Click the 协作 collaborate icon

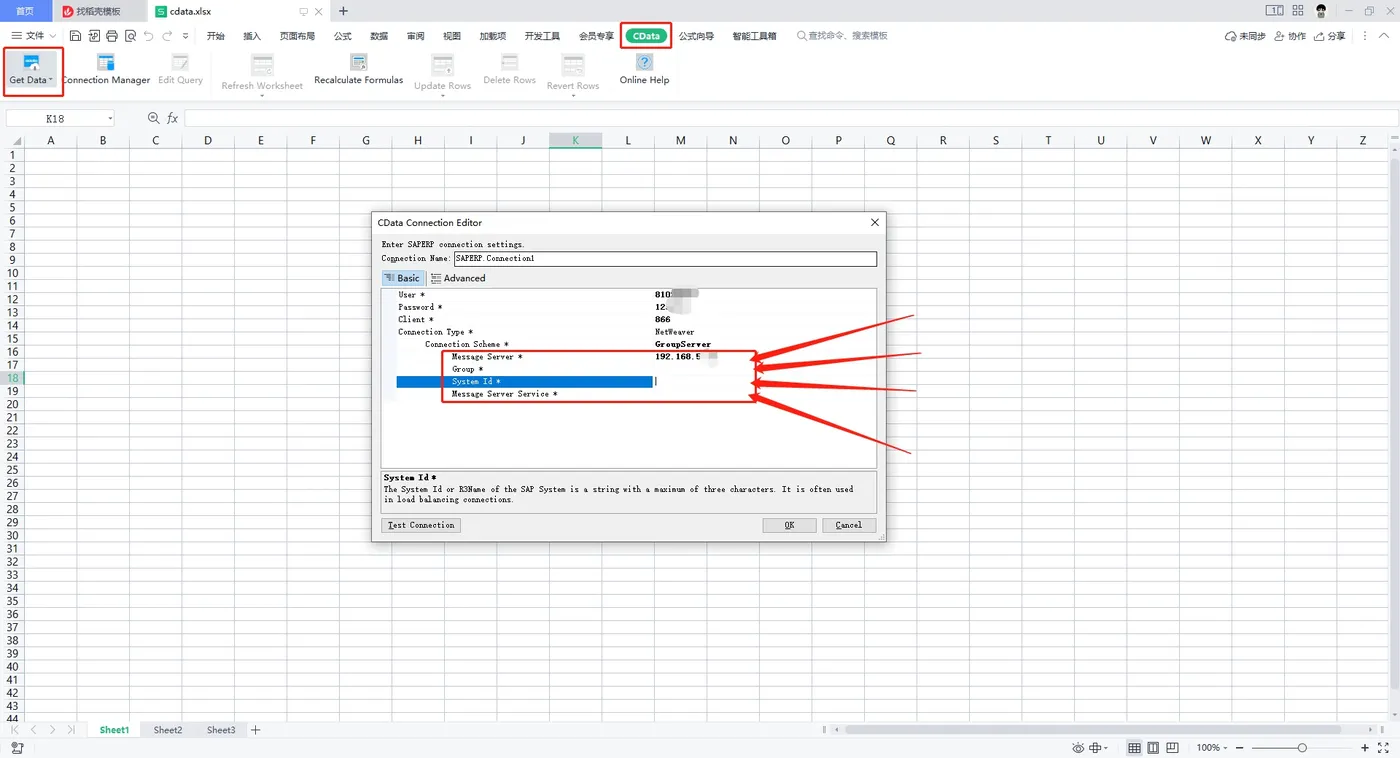pos(1281,36)
